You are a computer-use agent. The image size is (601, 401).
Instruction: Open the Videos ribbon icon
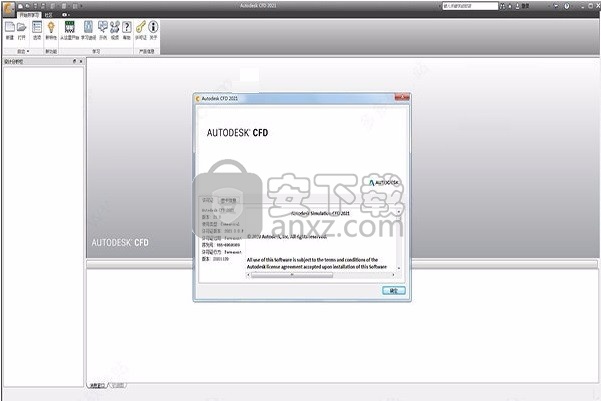click(115, 27)
